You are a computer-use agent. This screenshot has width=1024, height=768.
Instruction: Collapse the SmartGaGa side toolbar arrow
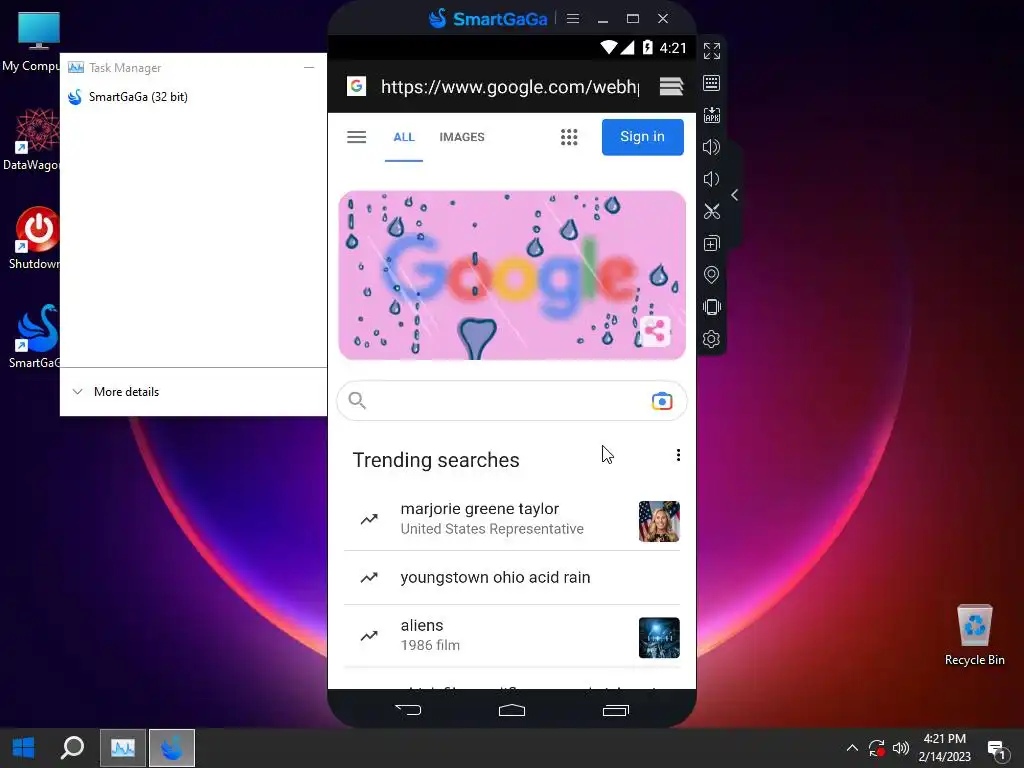point(735,195)
